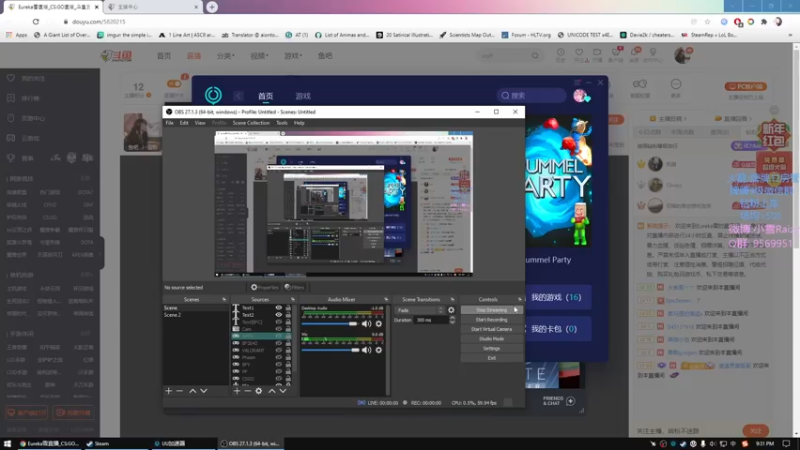800x450 pixels.
Task: Switch to OBS on the taskbar
Action: [x=251, y=443]
